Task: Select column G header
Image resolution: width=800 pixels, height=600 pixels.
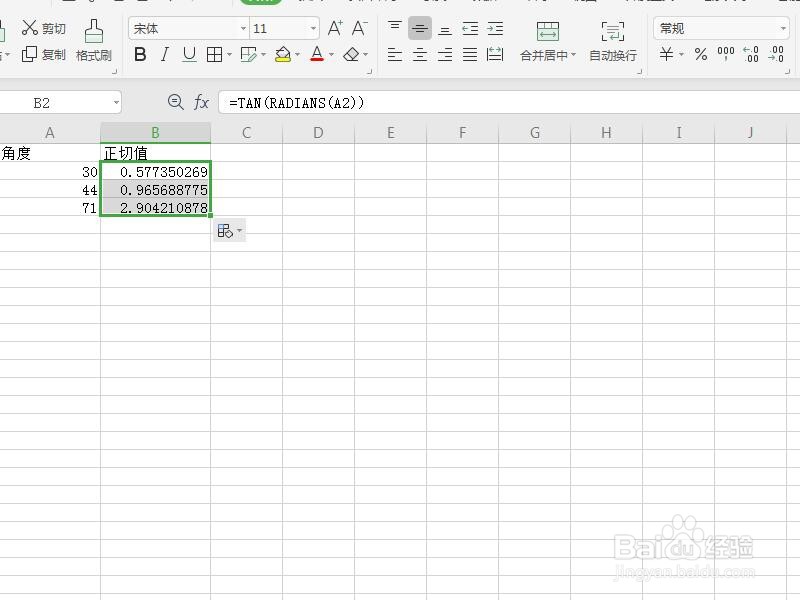Action: [x=535, y=133]
